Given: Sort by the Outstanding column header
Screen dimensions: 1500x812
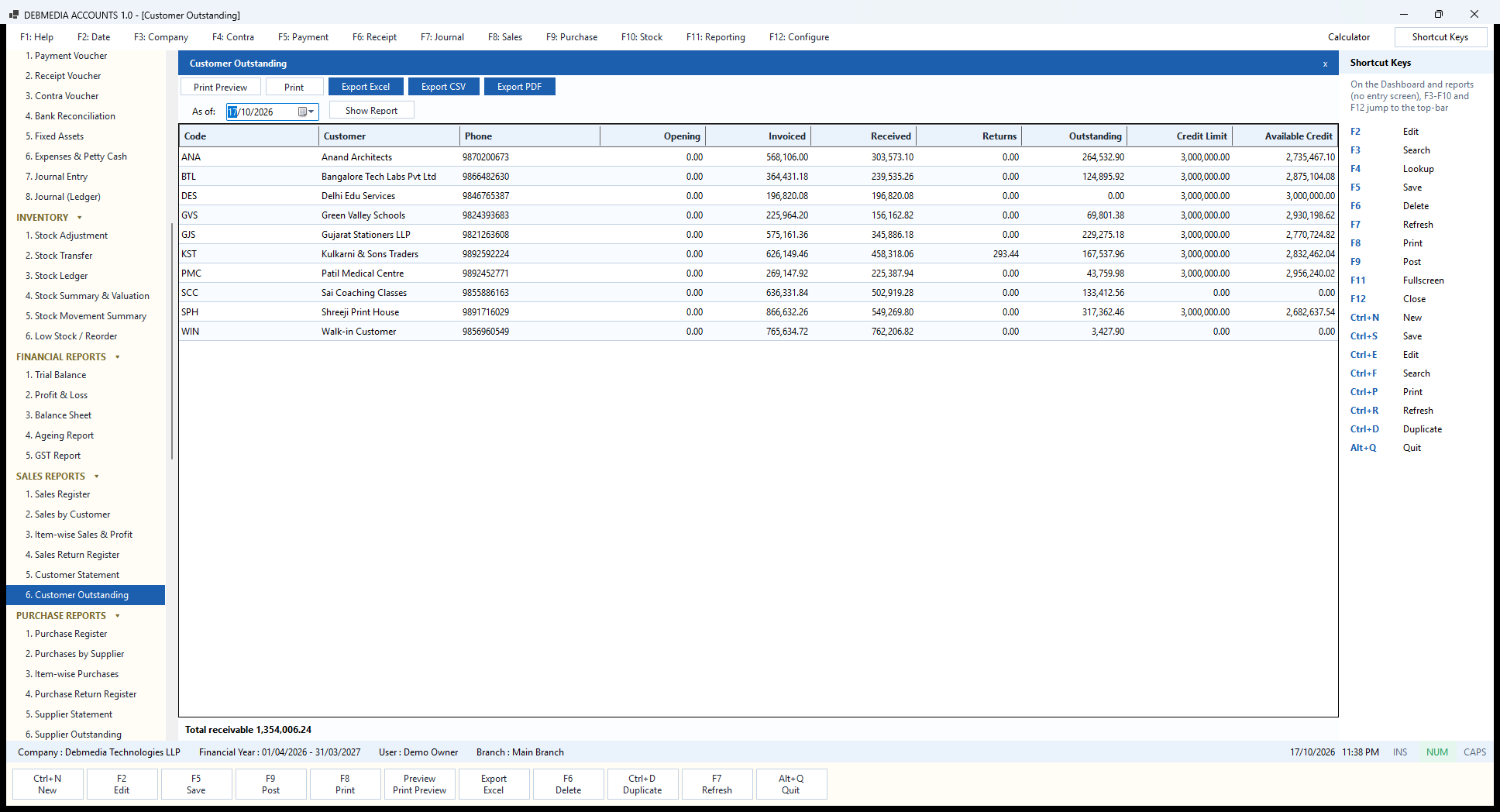Looking at the screenshot, I should pyautogui.click(x=1074, y=136).
